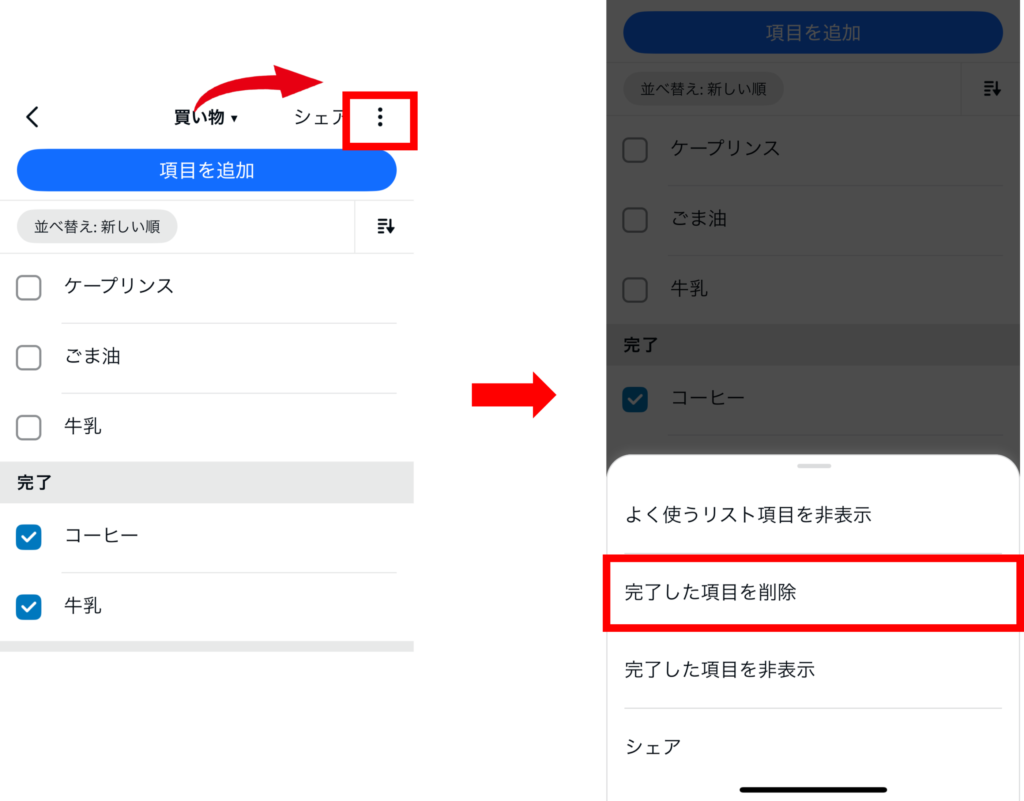This screenshot has height=801, width=1024.
Task: Check the unchecked 牛乳 box in left list
Action: point(29,428)
